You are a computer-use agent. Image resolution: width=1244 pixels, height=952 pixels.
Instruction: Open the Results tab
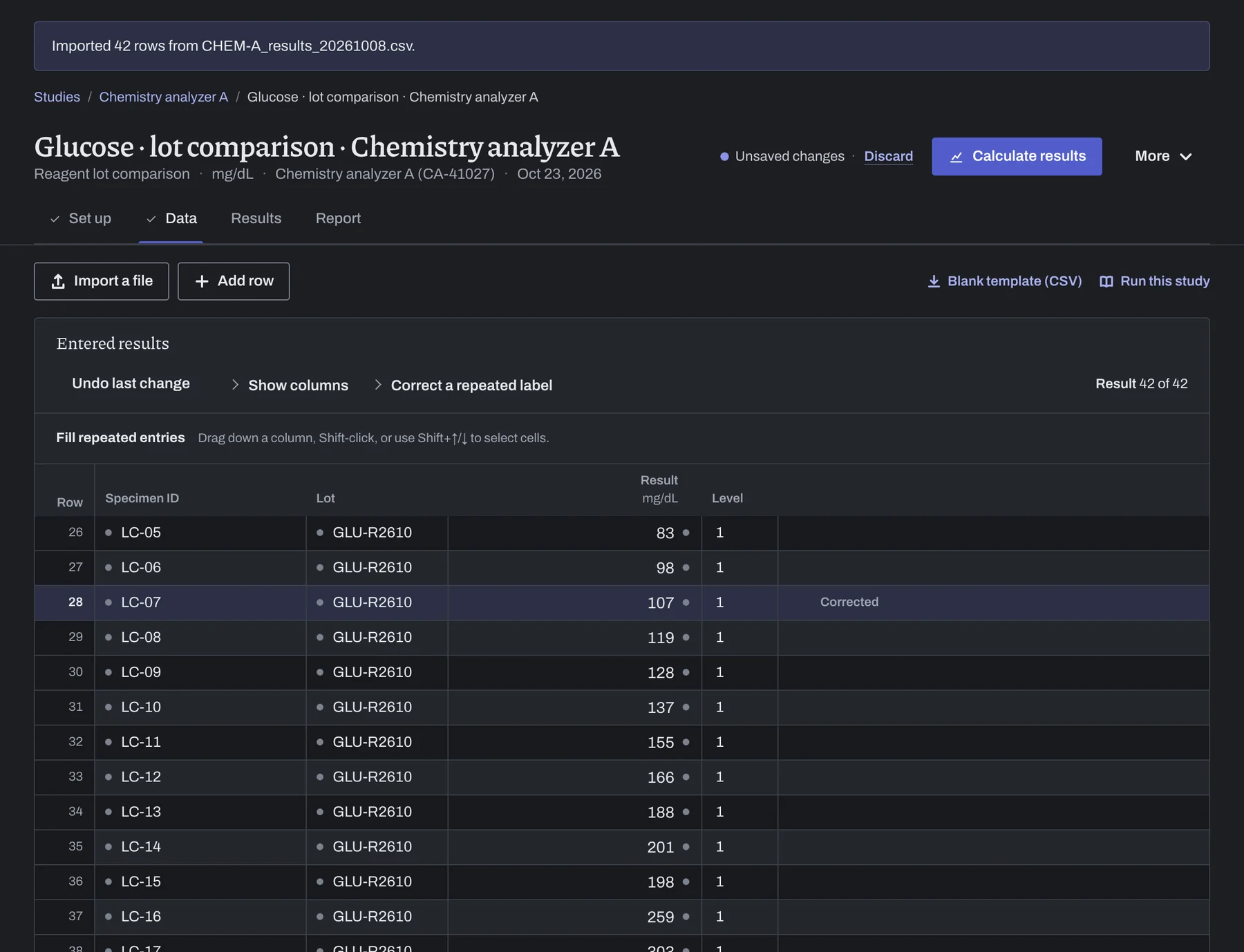(x=256, y=218)
